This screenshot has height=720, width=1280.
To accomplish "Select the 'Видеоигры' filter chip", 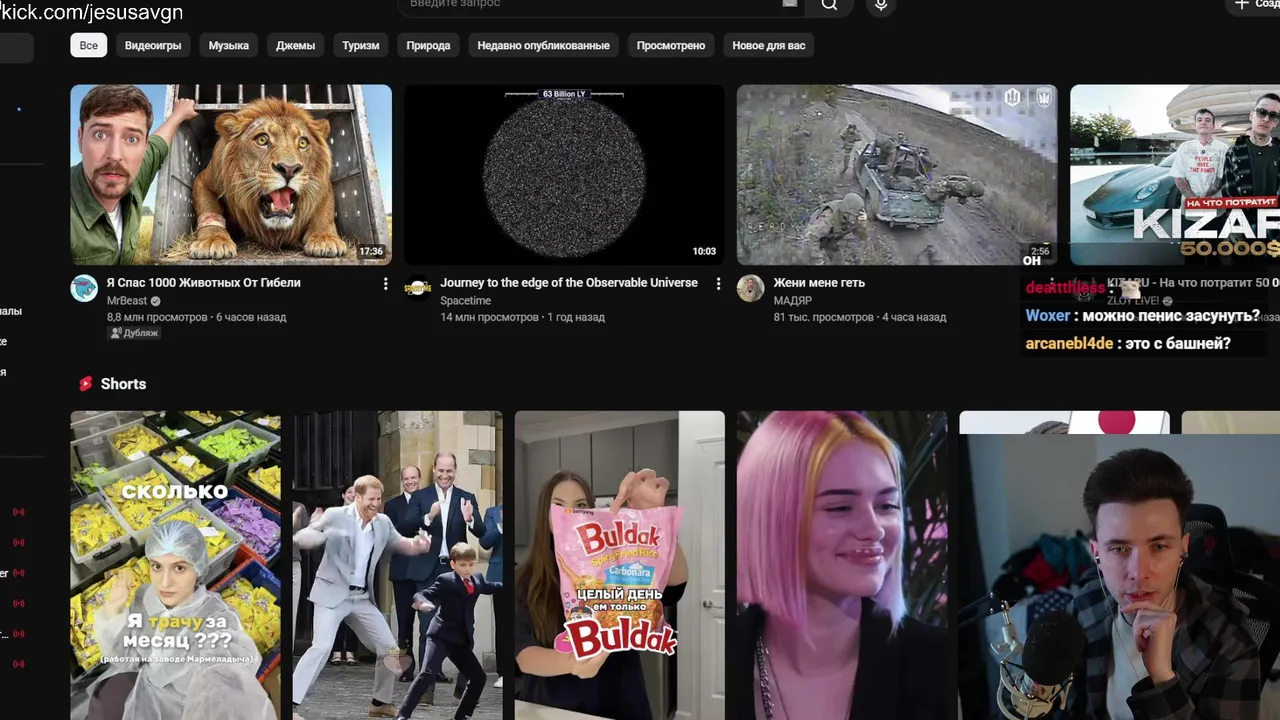I will click(153, 45).
